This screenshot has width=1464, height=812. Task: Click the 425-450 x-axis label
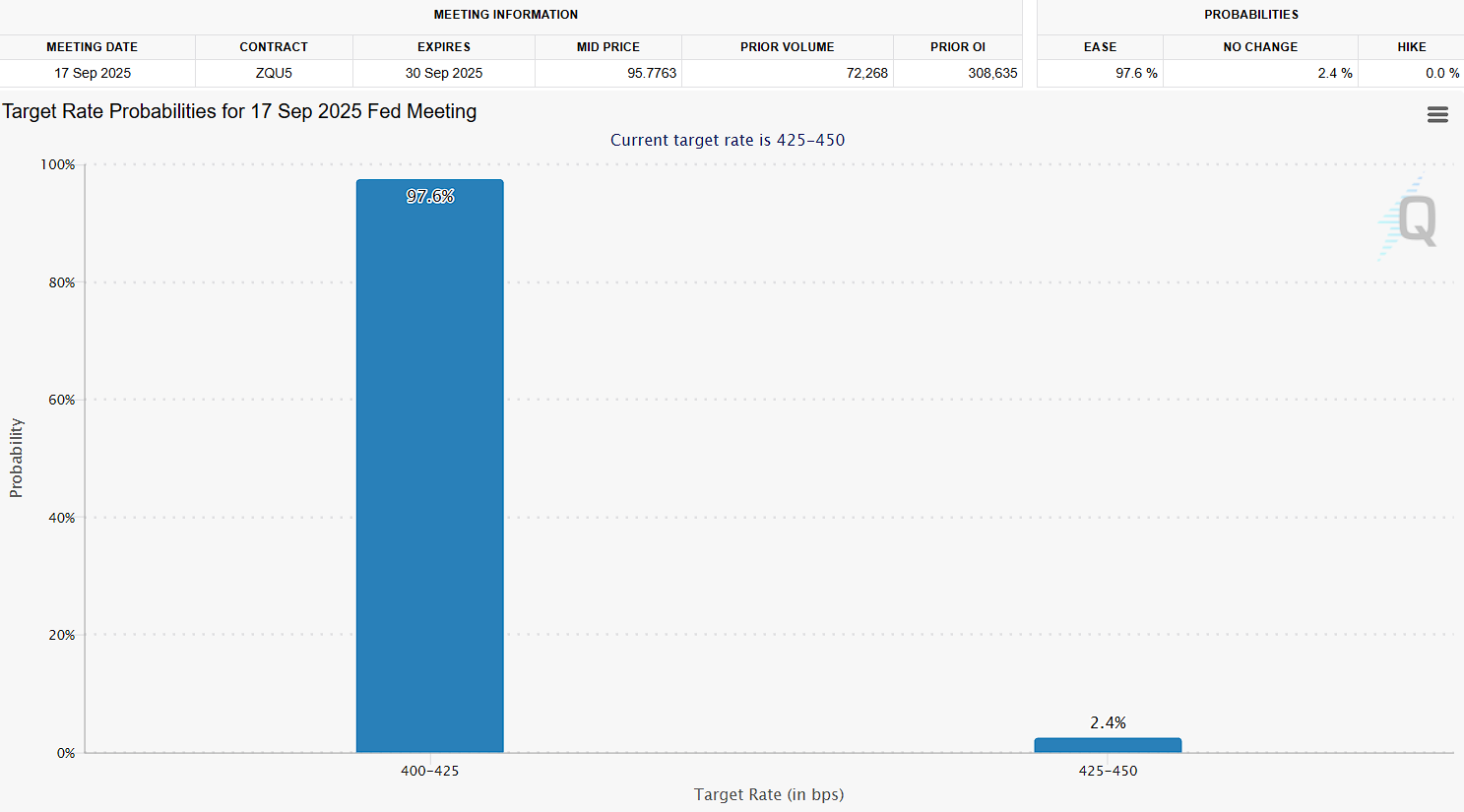(1108, 771)
